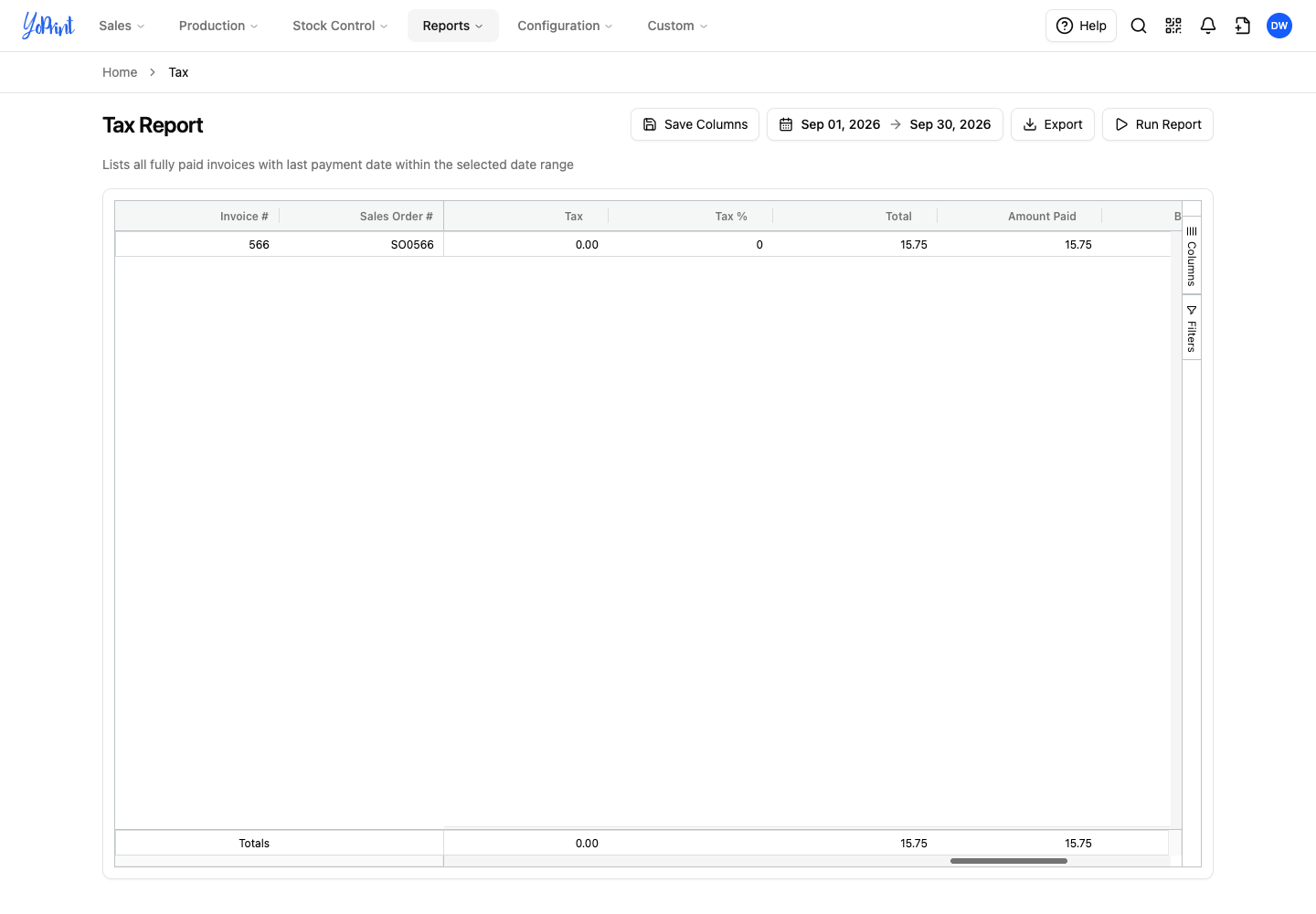The image size is (1316, 914).
Task: Open the DW user avatar menu
Action: (x=1279, y=26)
